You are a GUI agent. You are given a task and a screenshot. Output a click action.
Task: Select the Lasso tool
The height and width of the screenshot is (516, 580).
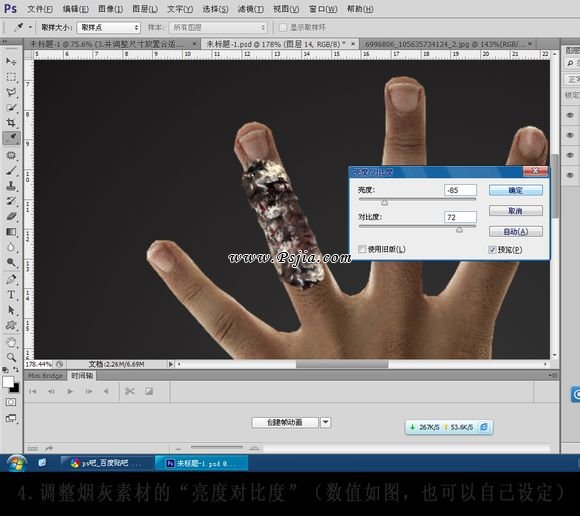[11, 92]
